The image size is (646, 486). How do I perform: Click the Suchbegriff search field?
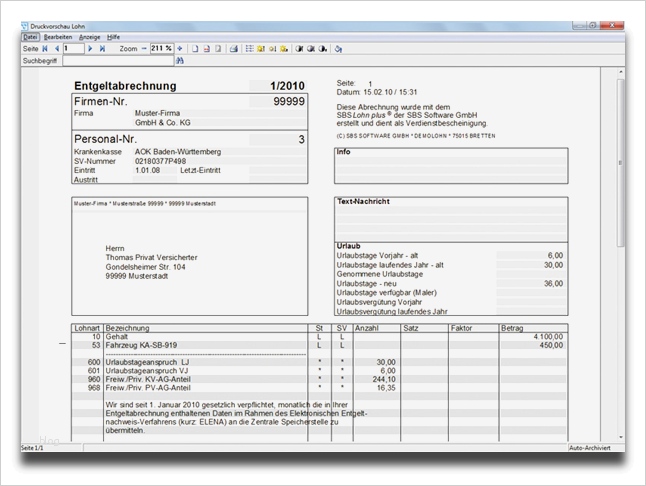click(x=118, y=61)
